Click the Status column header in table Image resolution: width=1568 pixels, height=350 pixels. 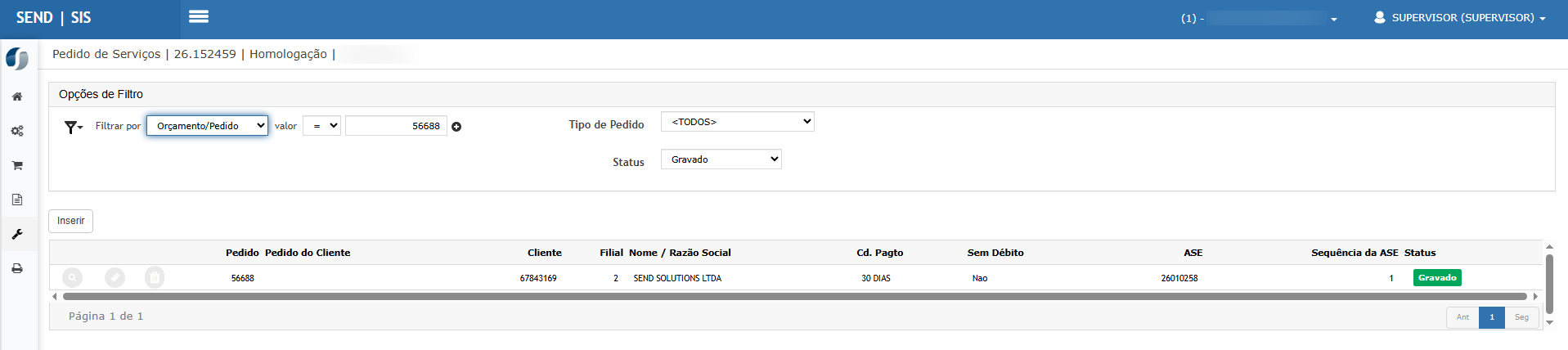click(1420, 253)
